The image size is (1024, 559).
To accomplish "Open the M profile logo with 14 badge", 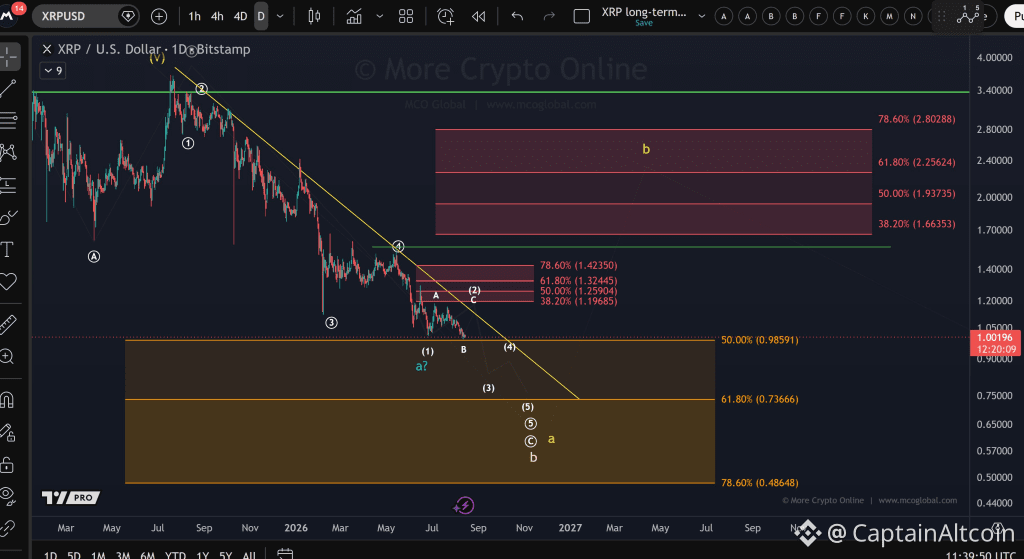I will [x=11, y=14].
